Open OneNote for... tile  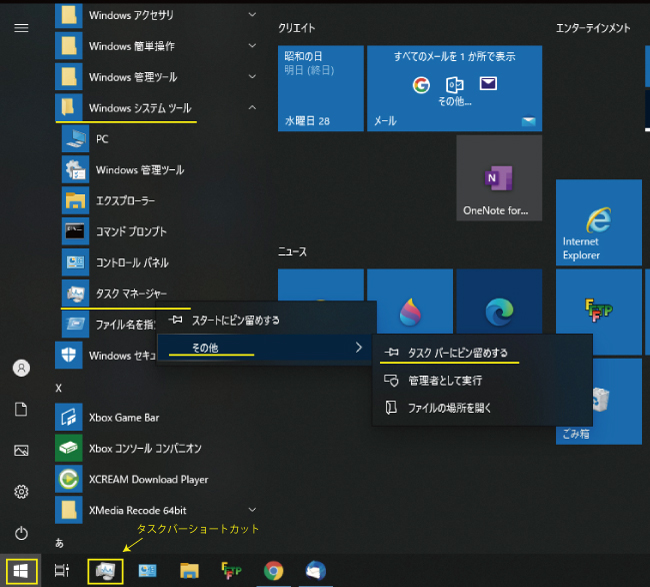(x=499, y=178)
